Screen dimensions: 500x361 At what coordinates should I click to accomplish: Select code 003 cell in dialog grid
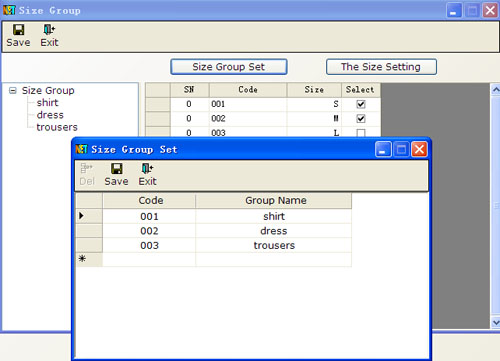pos(149,245)
